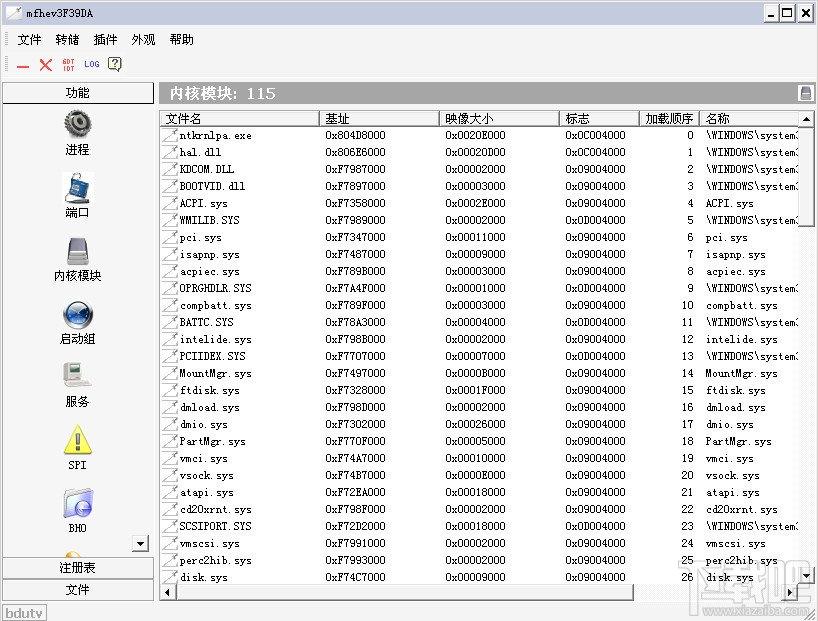
Task: Expand the 注册表 (Registry) section bar
Action: point(77,566)
